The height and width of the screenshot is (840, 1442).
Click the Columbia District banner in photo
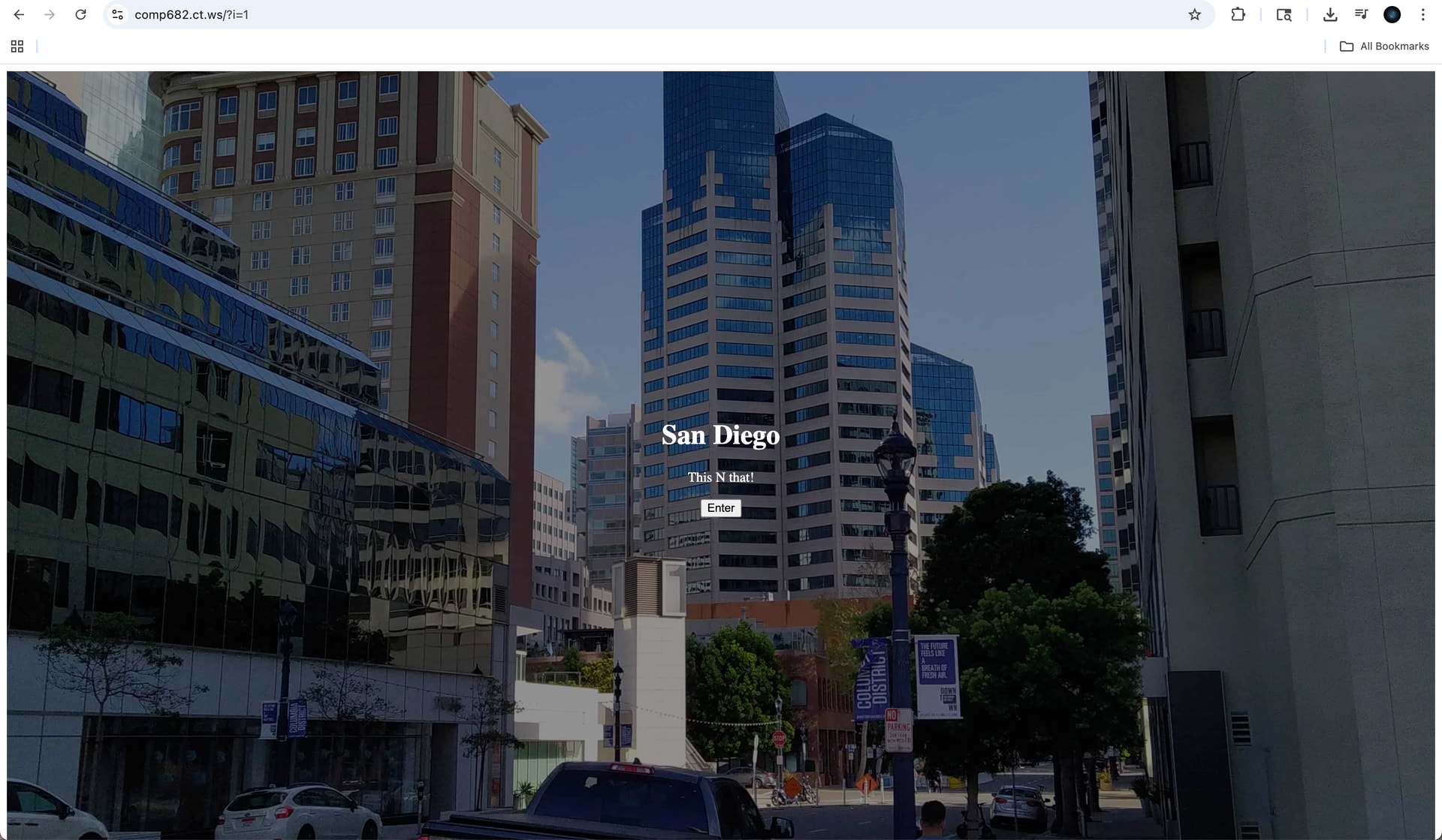[871, 680]
